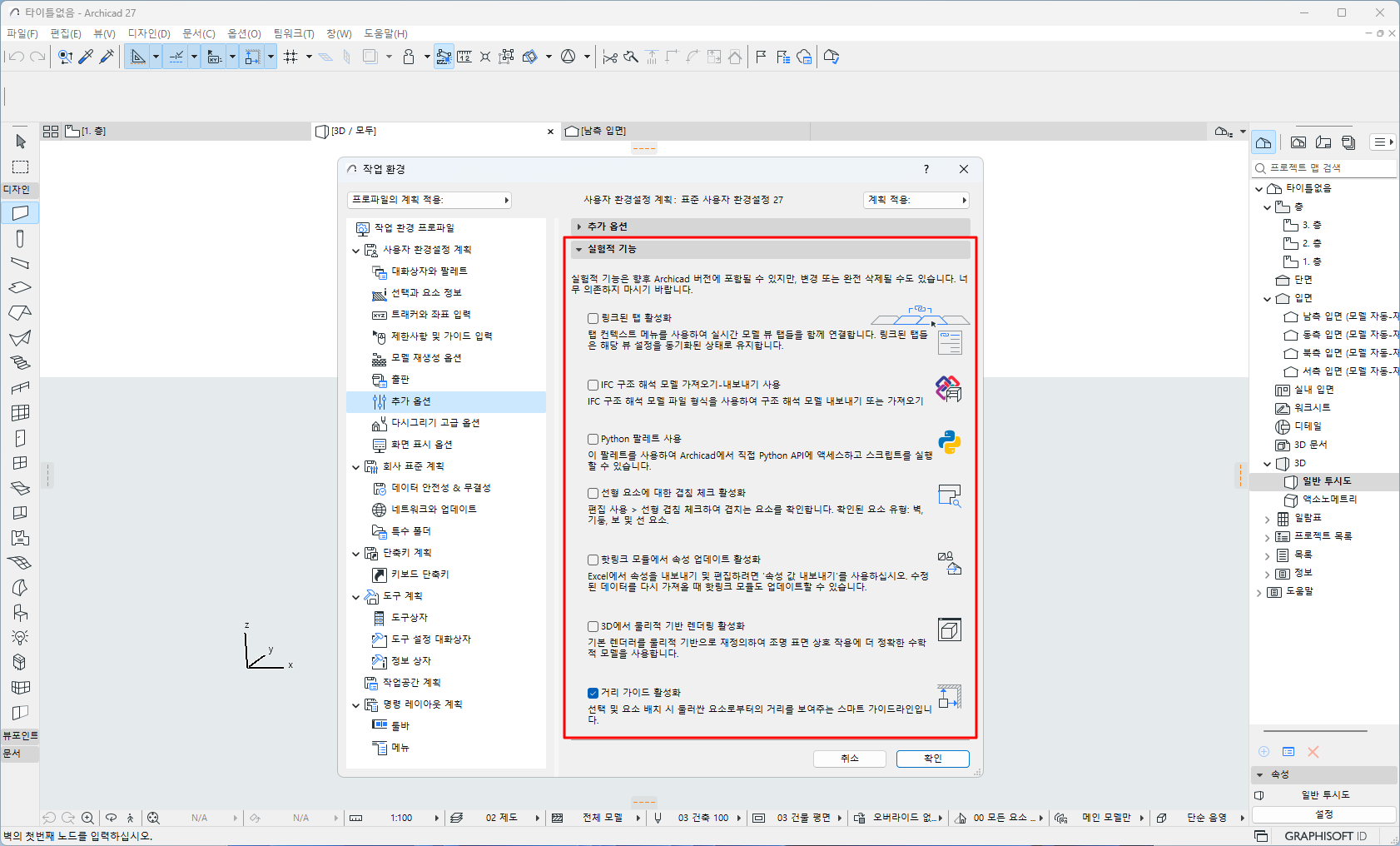Click the Redo arrow in the toolbar
This screenshot has height=846, width=1400.
point(37,57)
